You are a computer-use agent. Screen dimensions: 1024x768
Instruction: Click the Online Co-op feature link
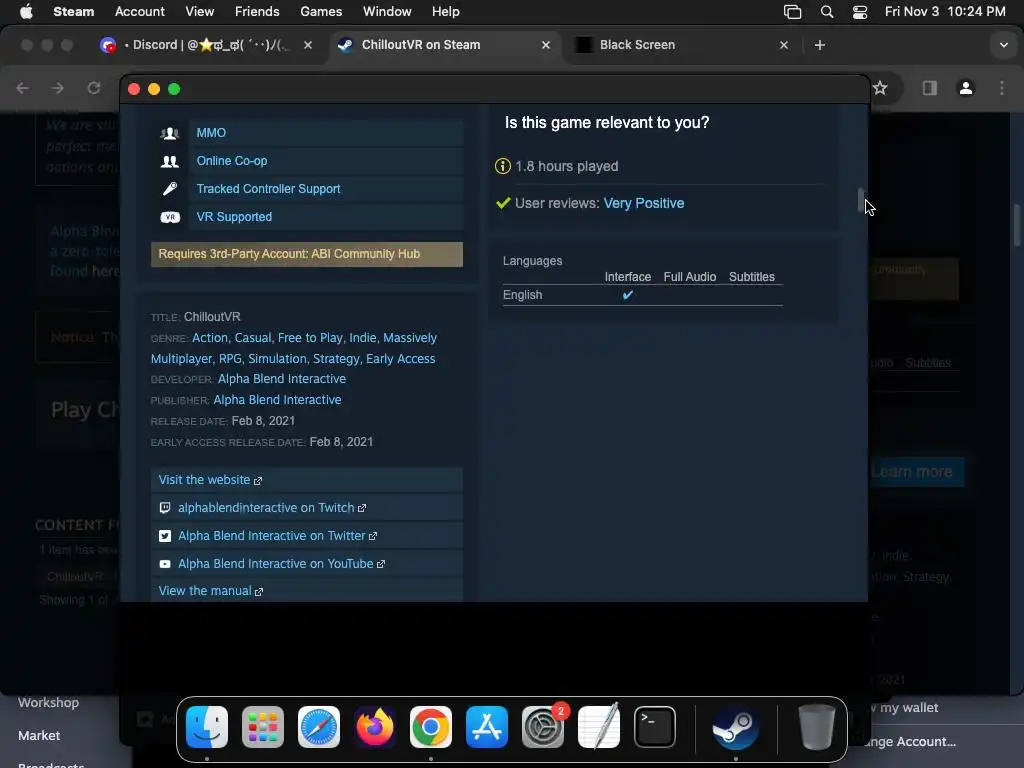pyautogui.click(x=232, y=161)
